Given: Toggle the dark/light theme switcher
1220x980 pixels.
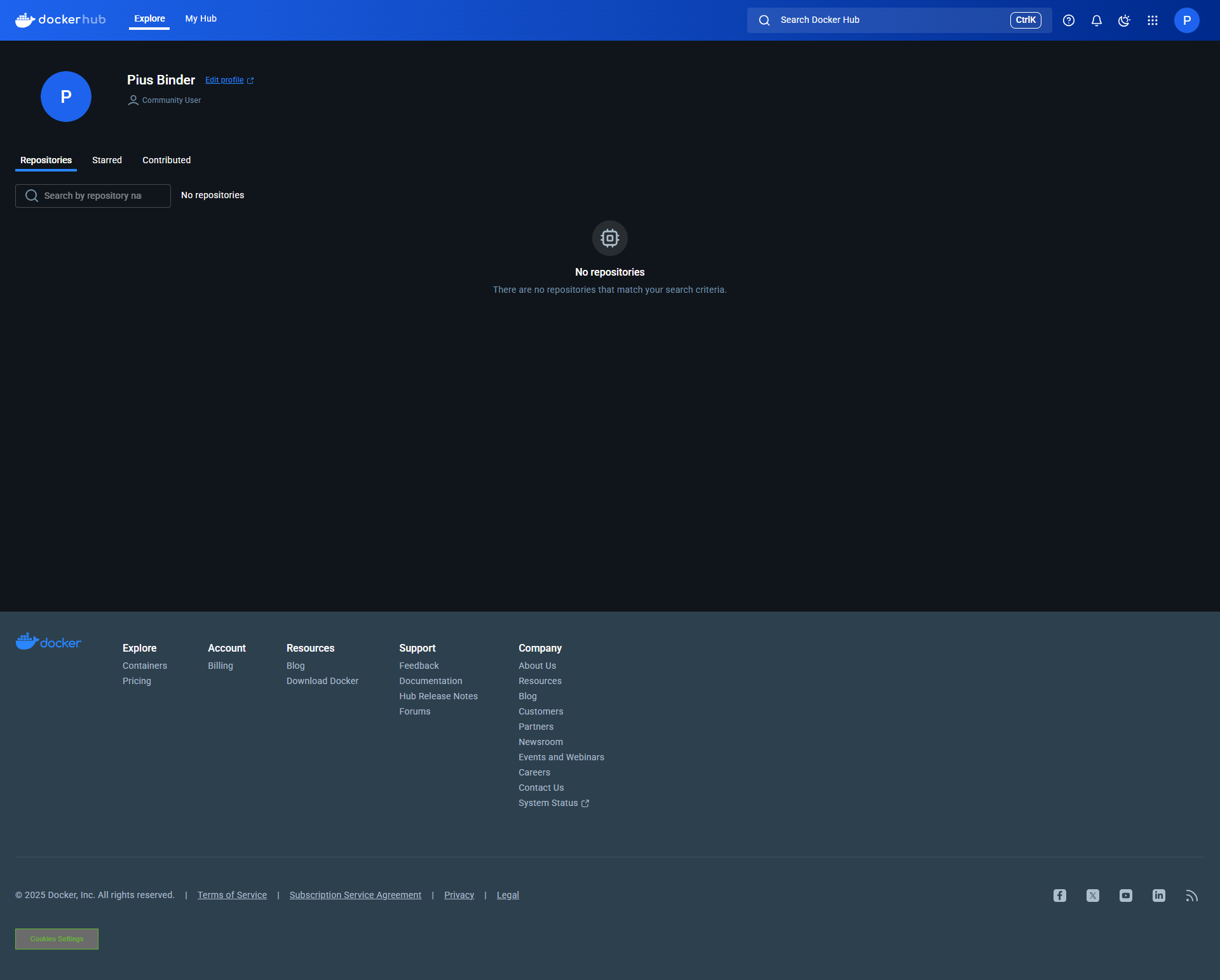Looking at the screenshot, I should pos(1124,20).
